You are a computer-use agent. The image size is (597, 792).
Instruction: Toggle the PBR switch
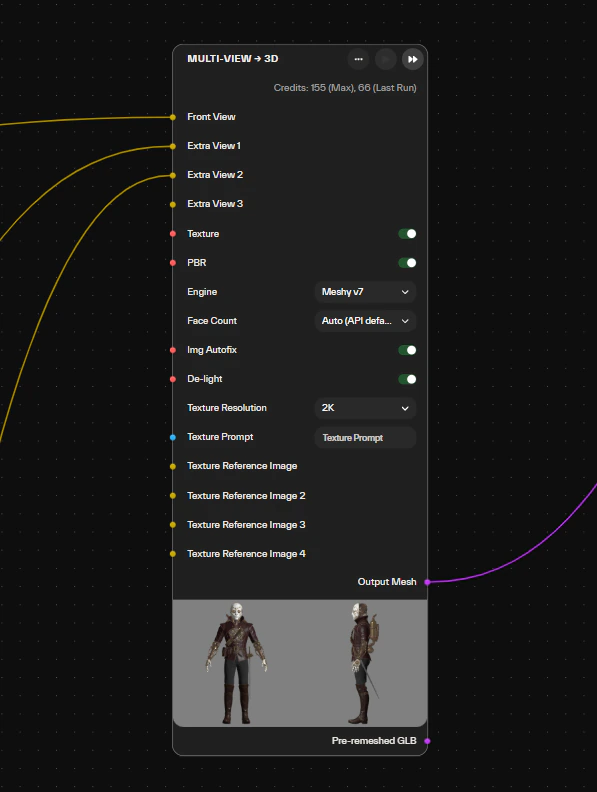coord(407,263)
